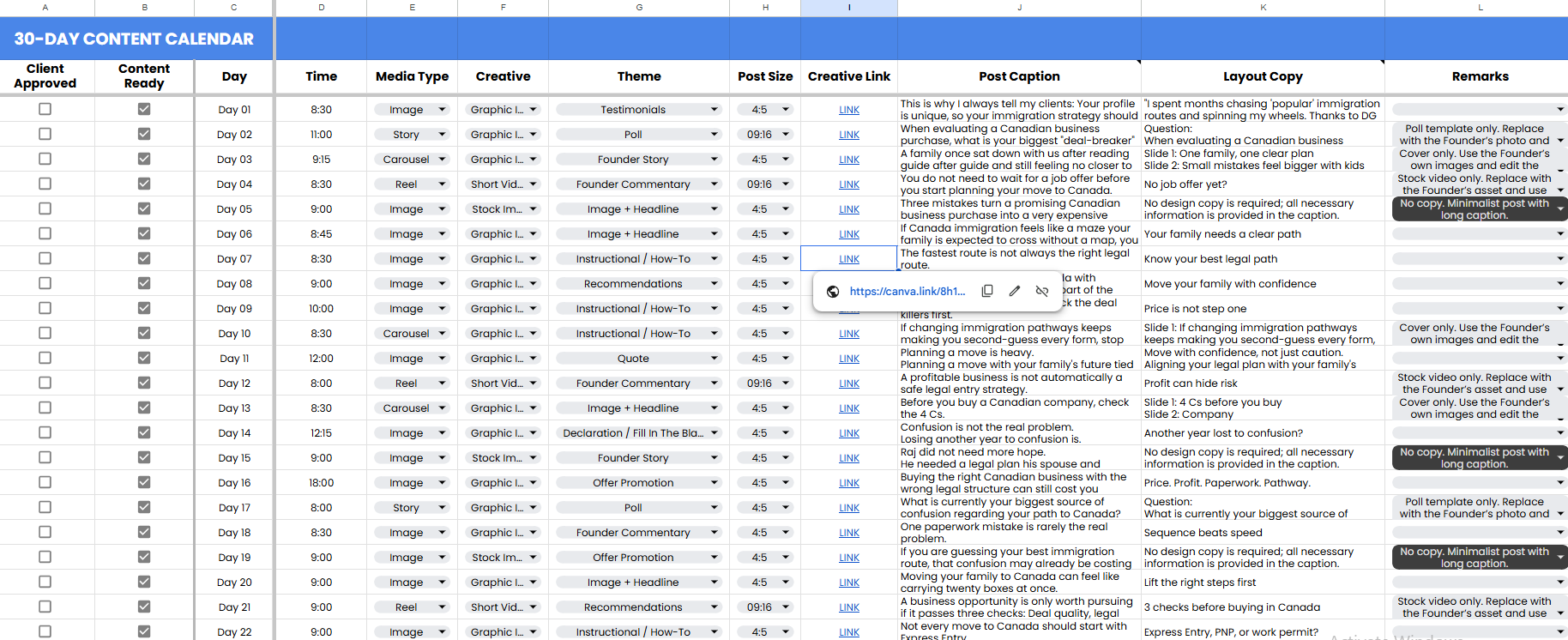This screenshot has height=640, width=1568.
Task: Tick Client Approved checkbox for Day 16
Action: [x=45, y=482]
